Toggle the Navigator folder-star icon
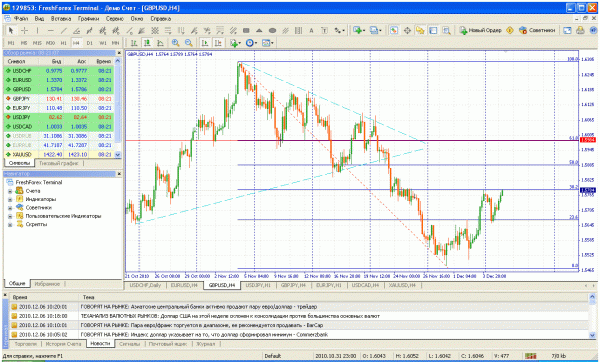The image size is (600, 362). [x=420, y=30]
